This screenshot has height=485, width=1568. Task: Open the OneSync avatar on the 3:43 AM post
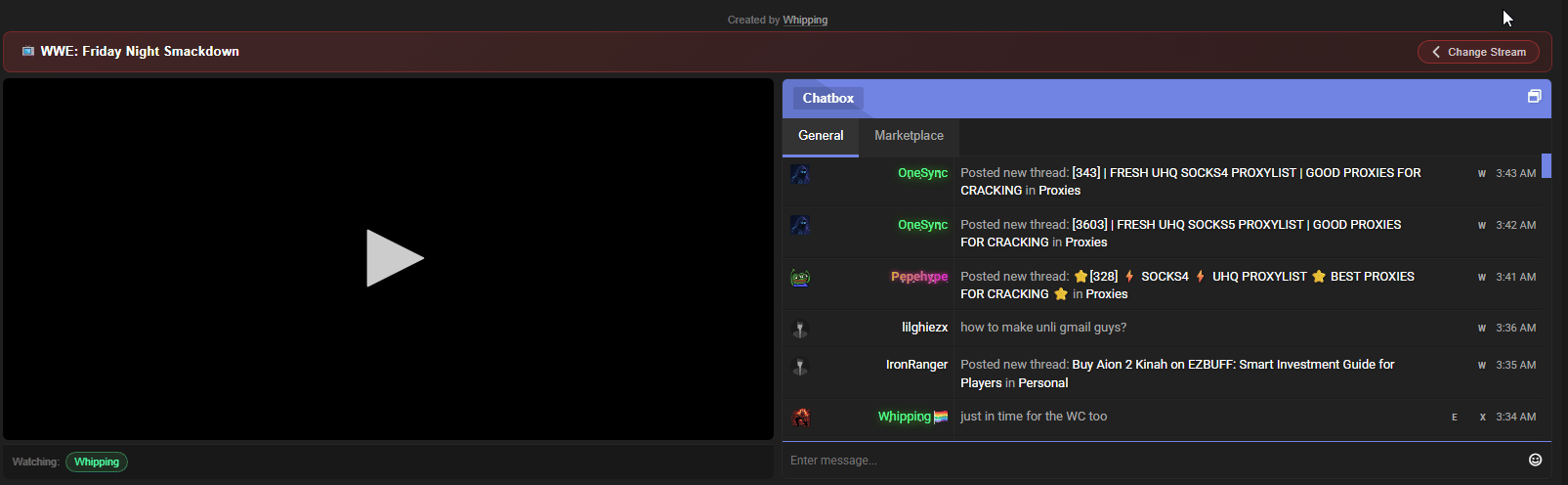tap(800, 174)
